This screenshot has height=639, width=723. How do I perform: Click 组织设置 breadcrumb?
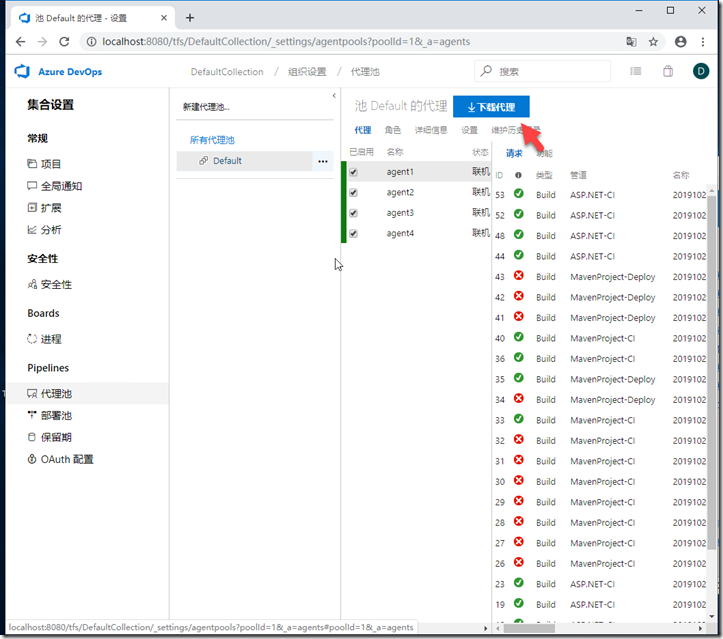click(x=307, y=72)
